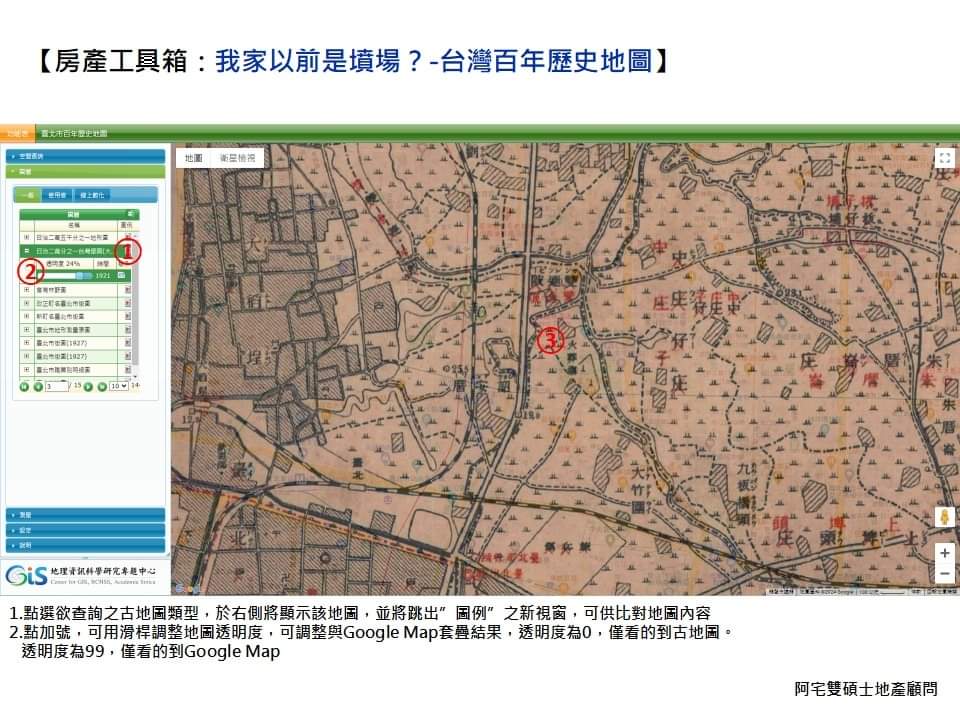Click icon beside the 1921 year label
This screenshot has width=960, height=720.
[121, 275]
